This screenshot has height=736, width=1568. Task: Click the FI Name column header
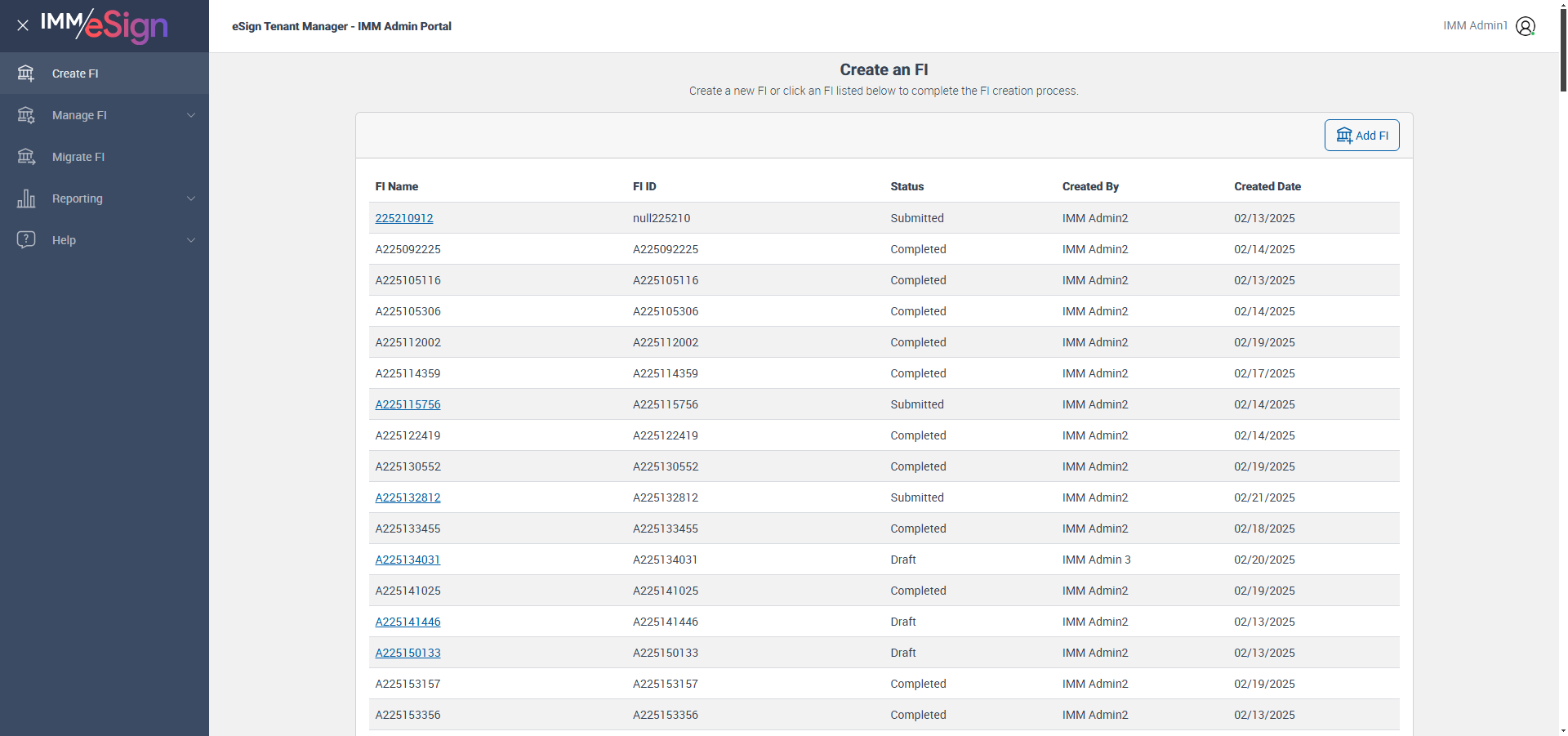(397, 186)
